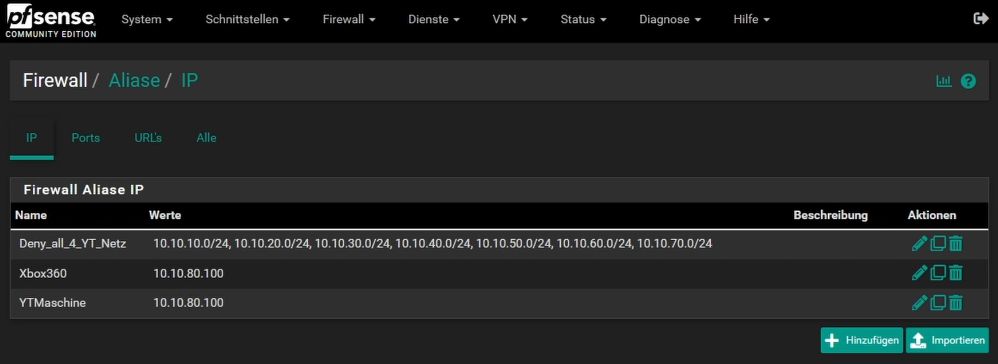Viewport: 998px width, 364px height.
Task: Copy the Deny_all_4_YT_Netz alias
Action: (x=938, y=243)
